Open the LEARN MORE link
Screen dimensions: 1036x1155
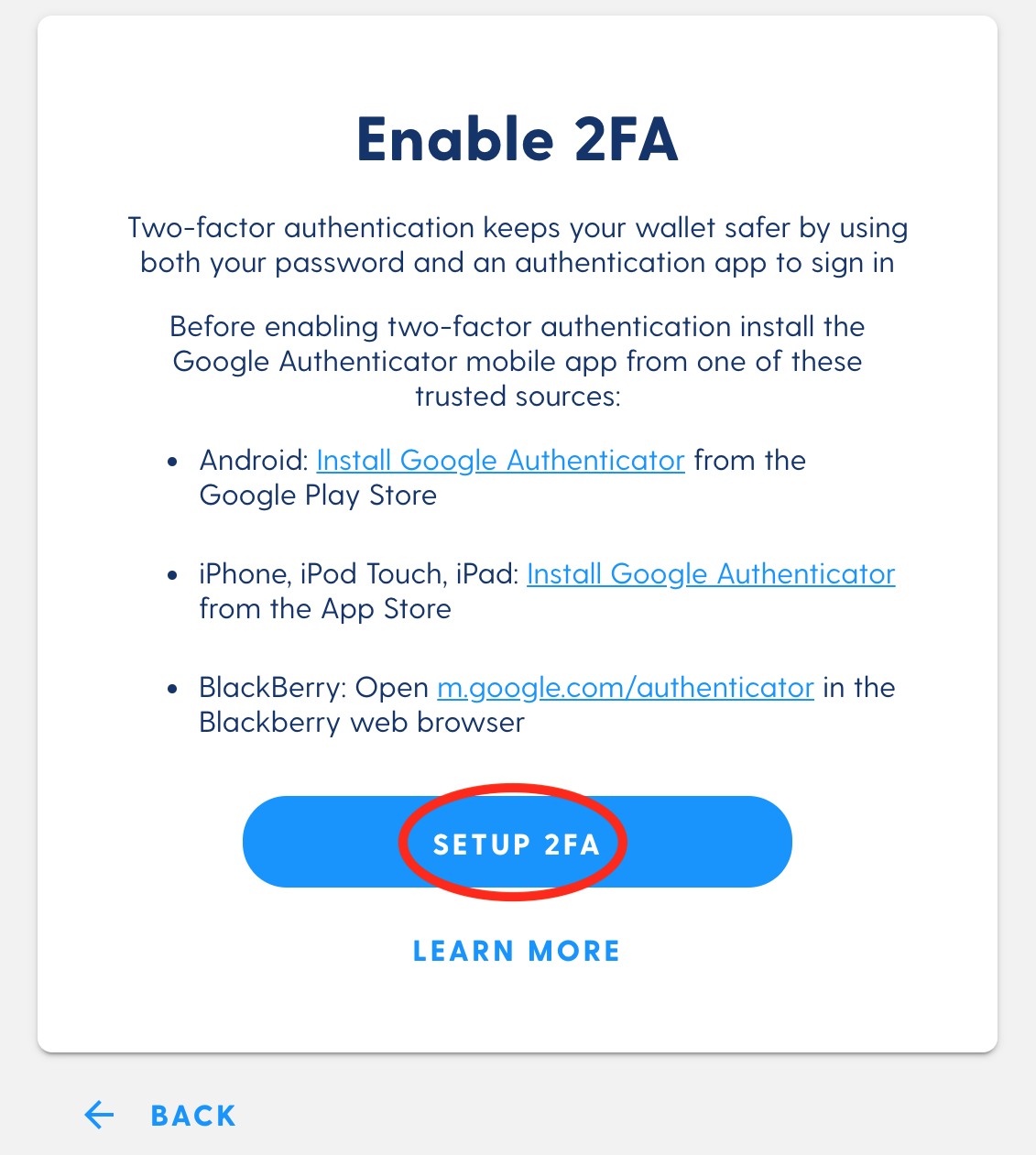[x=517, y=951]
